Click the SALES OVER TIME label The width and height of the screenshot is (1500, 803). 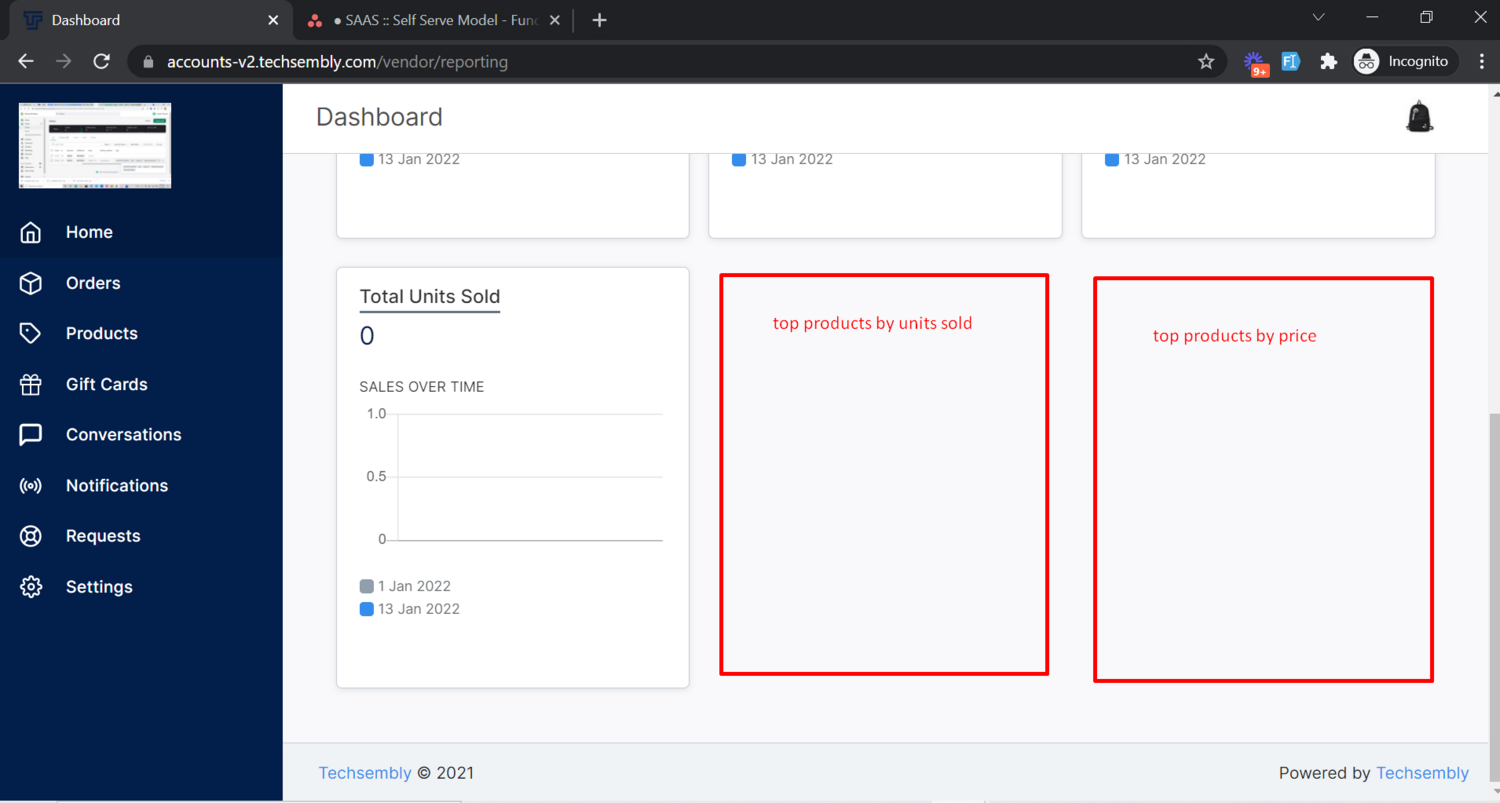[422, 387]
